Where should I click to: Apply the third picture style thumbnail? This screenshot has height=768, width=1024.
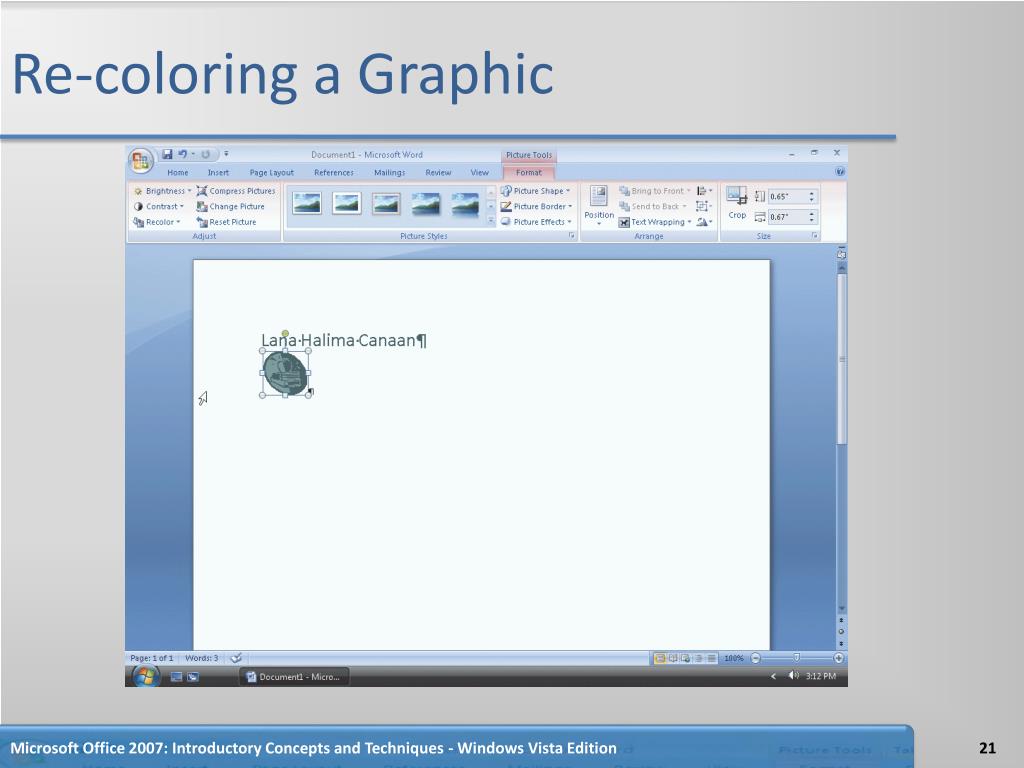click(386, 203)
